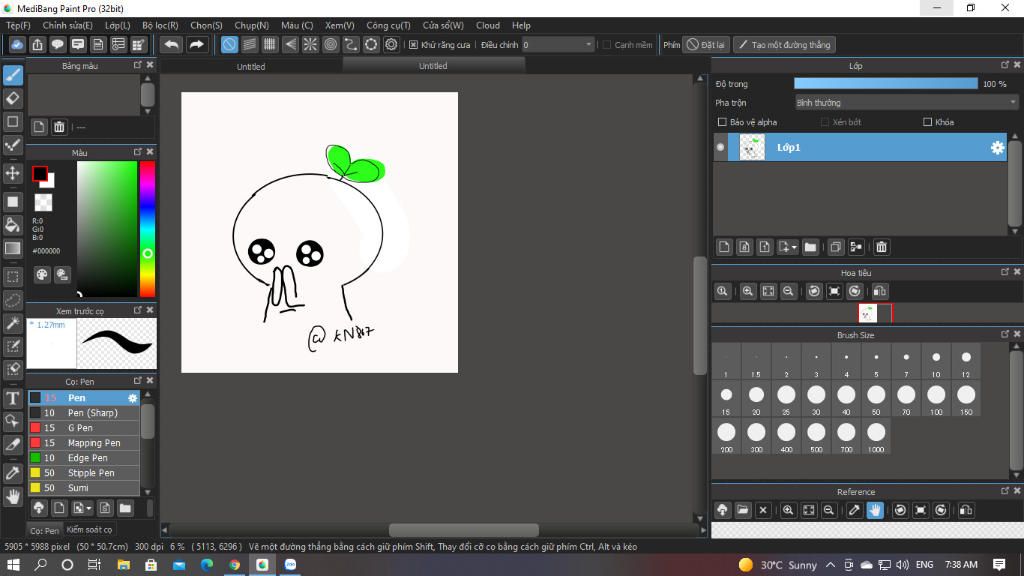This screenshot has width=1024, height=576.
Task: Open the Chỉnh sửa(E) menu
Action: pyautogui.click(x=68, y=25)
